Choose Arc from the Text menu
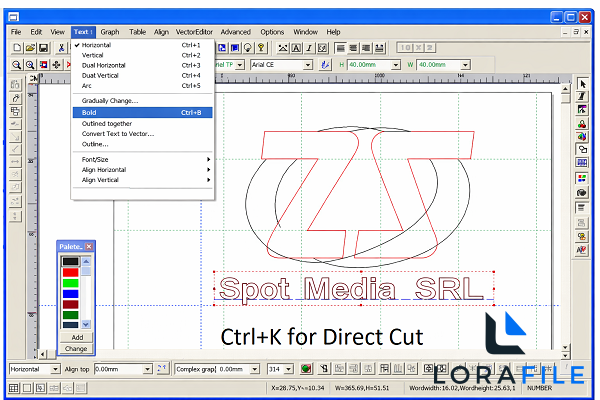This screenshot has width=600, height=400. click(142, 86)
